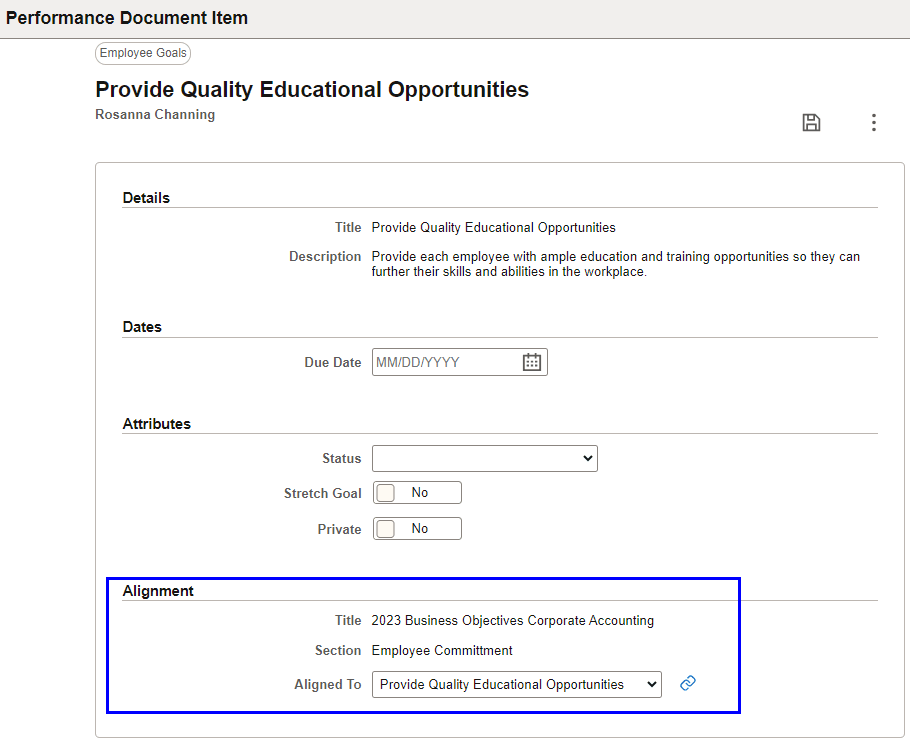Click the save (floppy disk) icon
This screenshot has height=743, width=910.
tap(811, 122)
